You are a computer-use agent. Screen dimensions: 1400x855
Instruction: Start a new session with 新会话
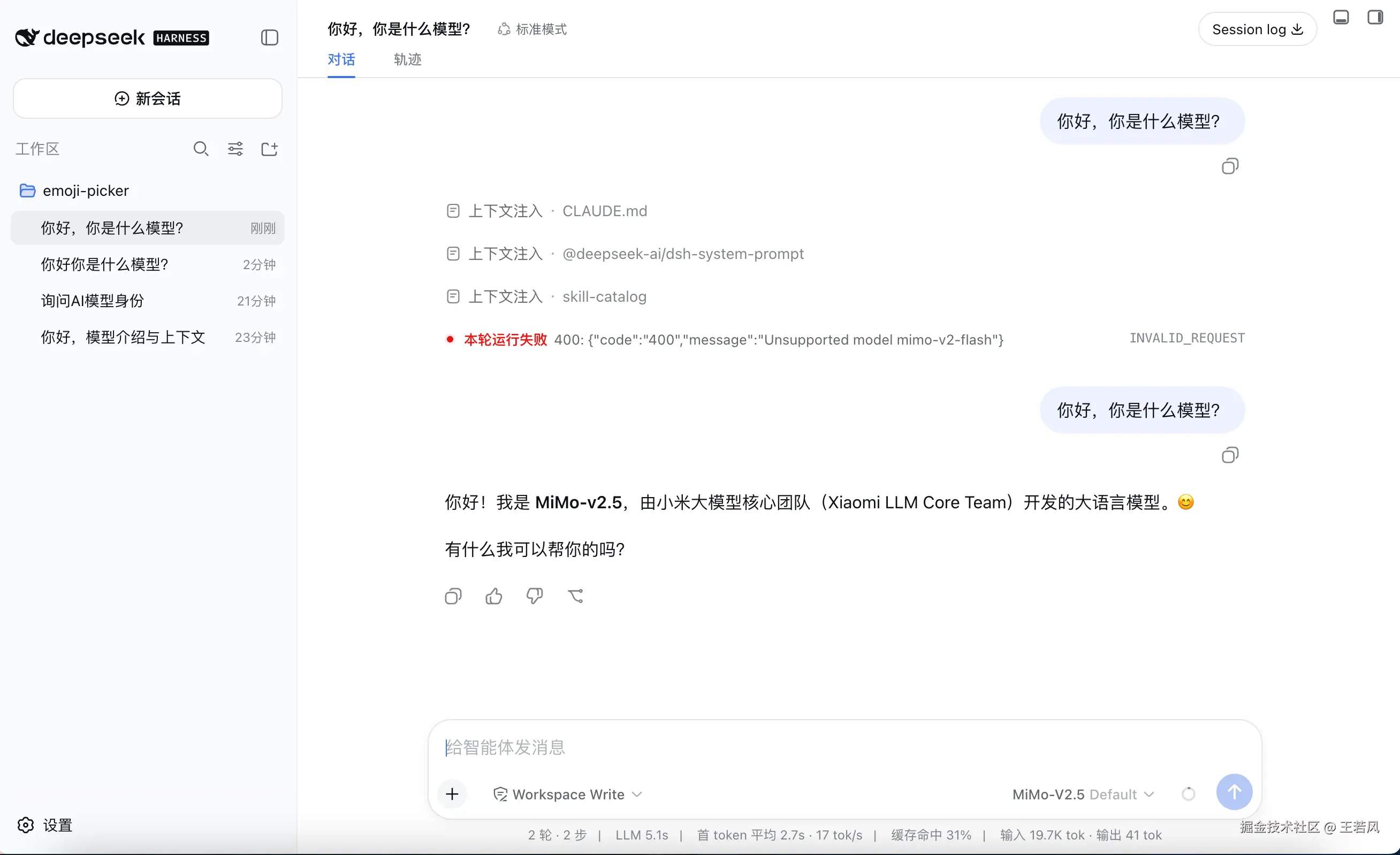(x=148, y=98)
